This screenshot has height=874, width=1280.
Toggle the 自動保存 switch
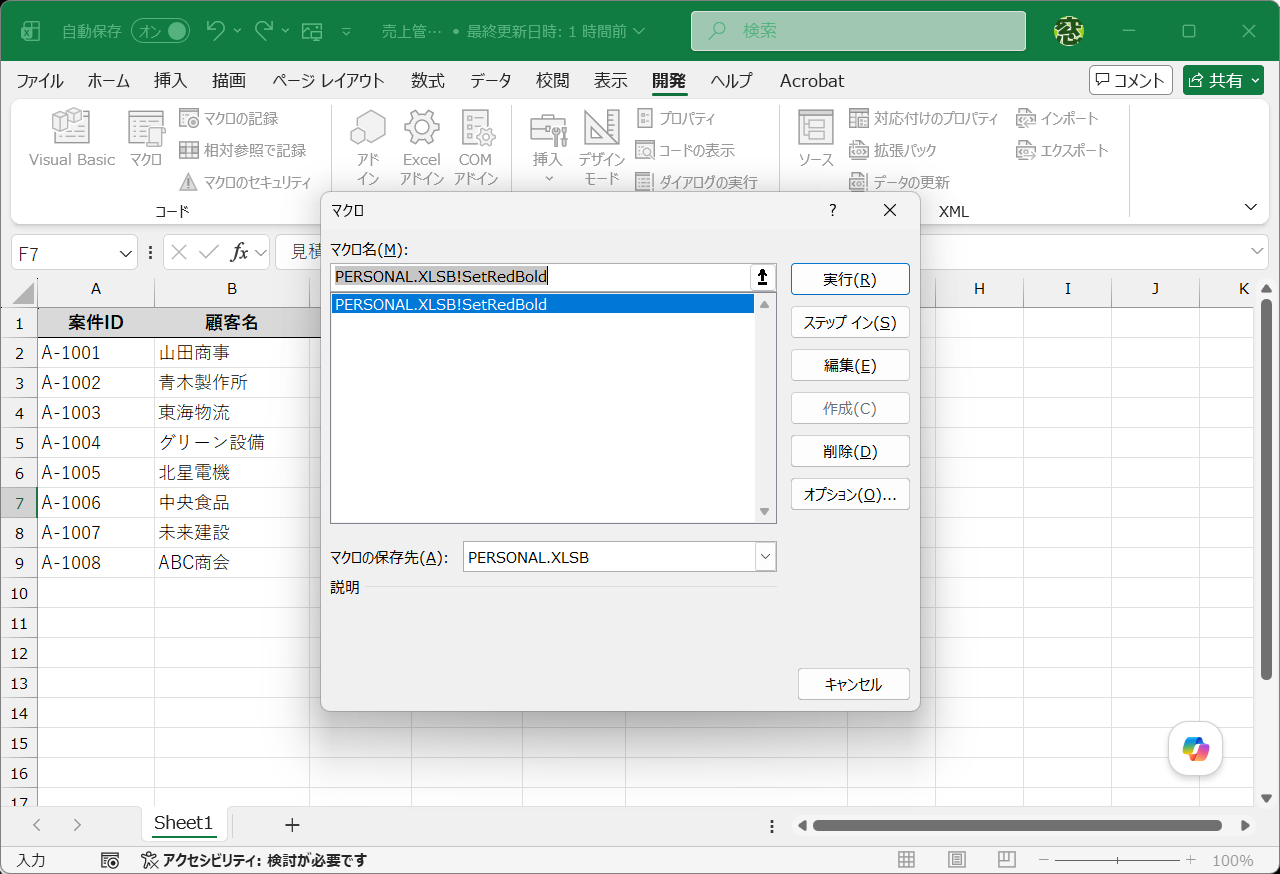(x=160, y=31)
